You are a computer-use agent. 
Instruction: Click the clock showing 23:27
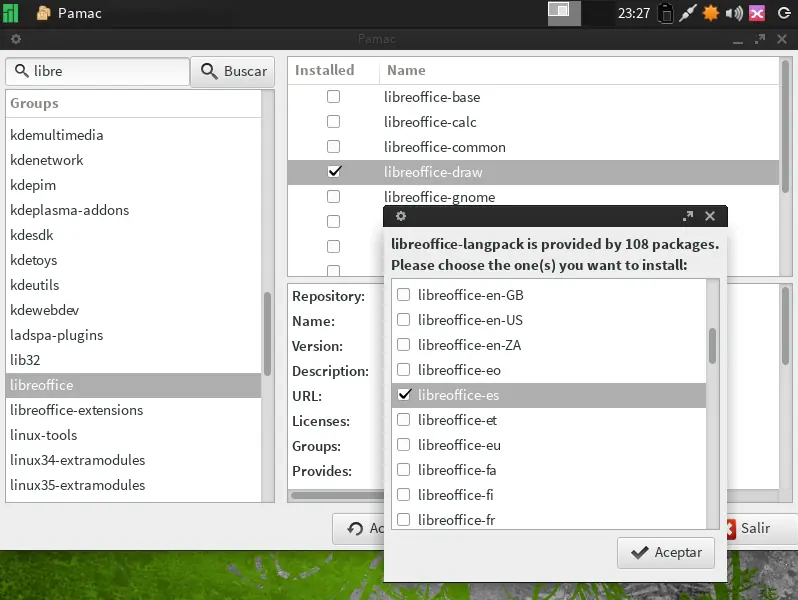(634, 13)
